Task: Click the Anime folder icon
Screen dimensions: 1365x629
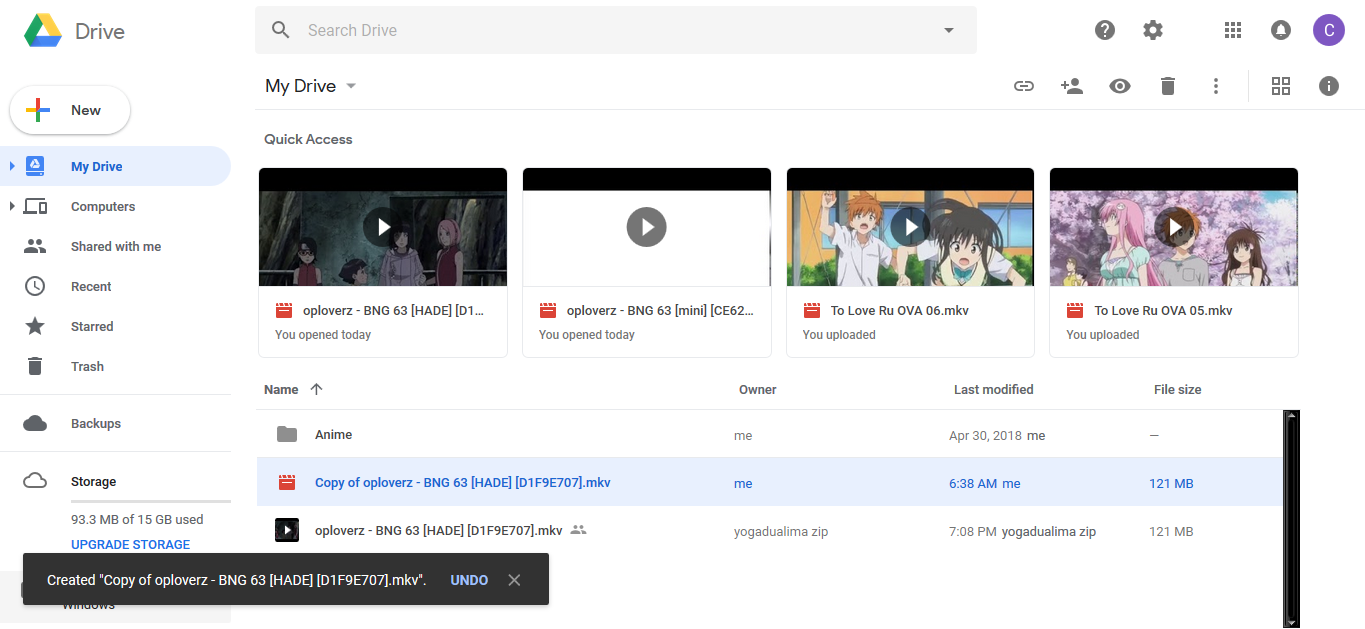Action: (x=287, y=434)
